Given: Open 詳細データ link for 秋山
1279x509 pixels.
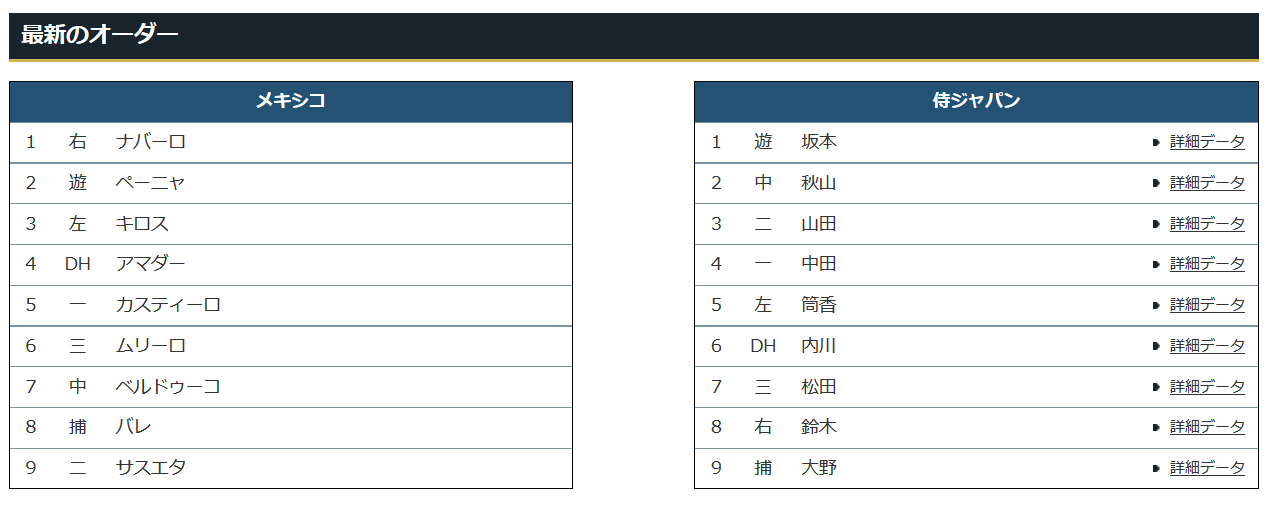Looking at the screenshot, I should tap(1207, 183).
